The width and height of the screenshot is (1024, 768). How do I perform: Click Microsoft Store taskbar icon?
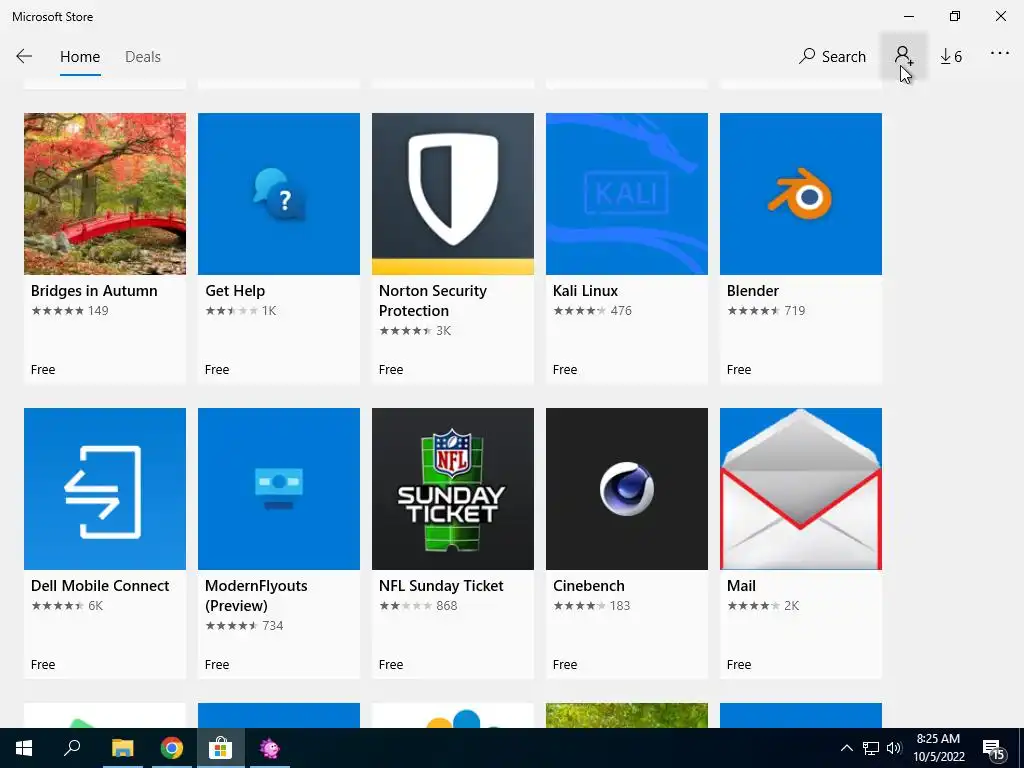[x=221, y=748]
